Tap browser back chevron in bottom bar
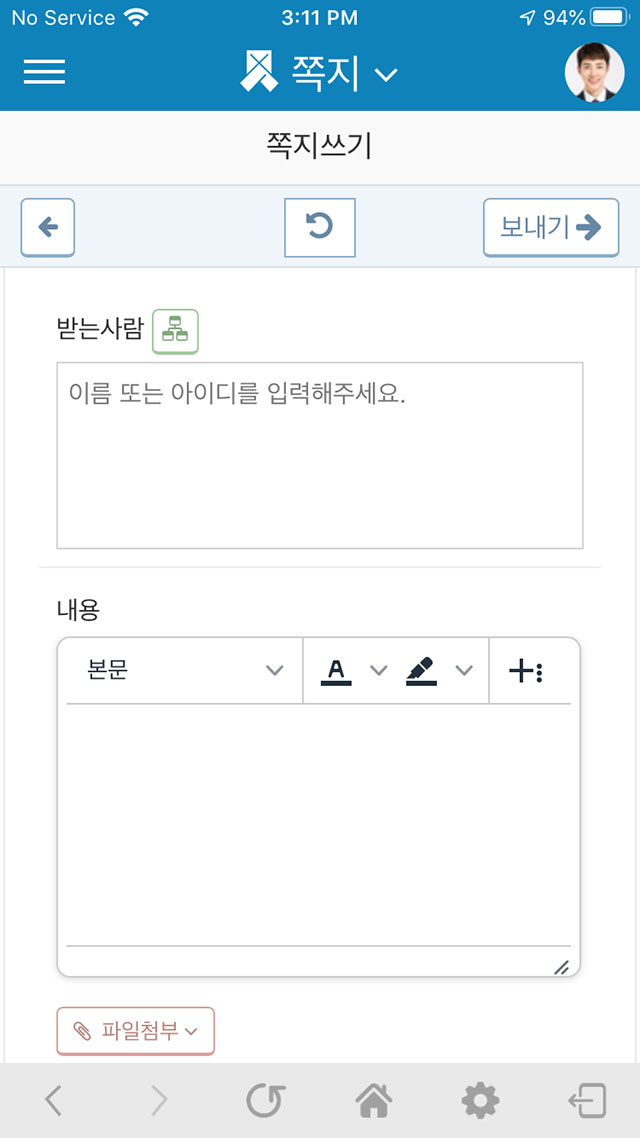Image resolution: width=640 pixels, height=1138 pixels. (54, 1101)
